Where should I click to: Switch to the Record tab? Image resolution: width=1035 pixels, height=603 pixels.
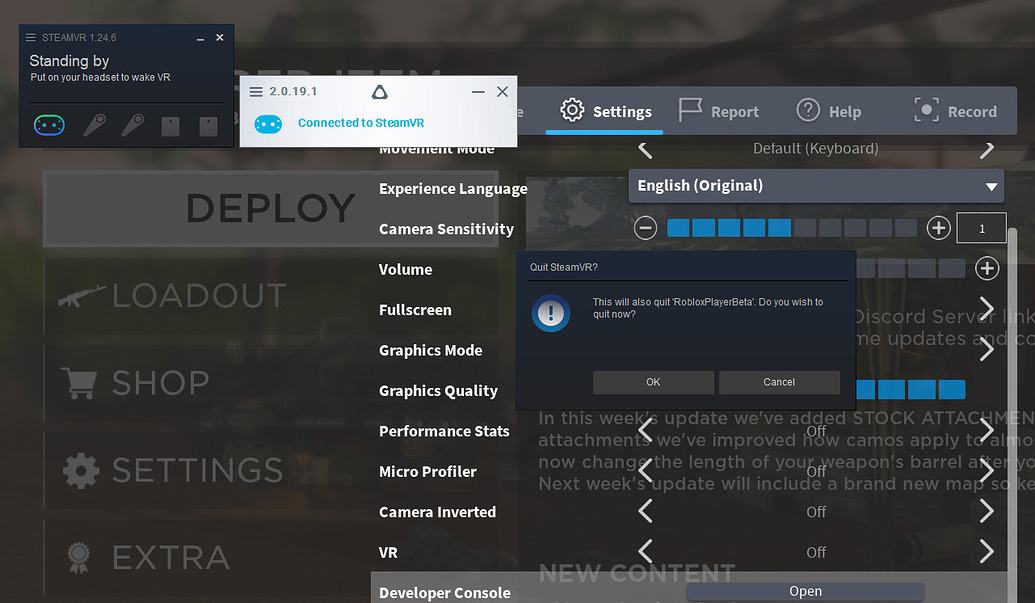957,111
